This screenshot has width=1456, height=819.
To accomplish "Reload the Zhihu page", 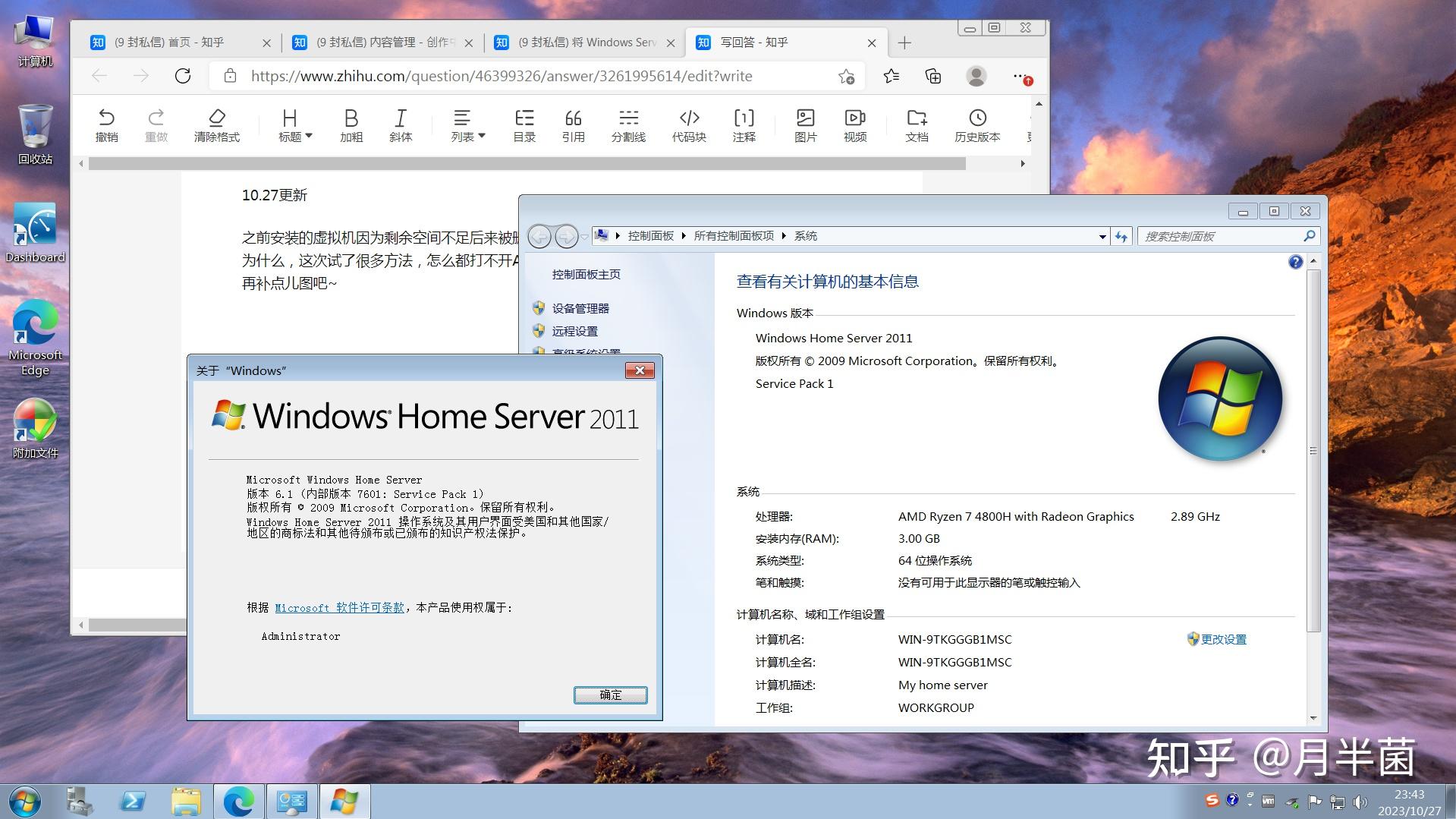I will (x=183, y=76).
